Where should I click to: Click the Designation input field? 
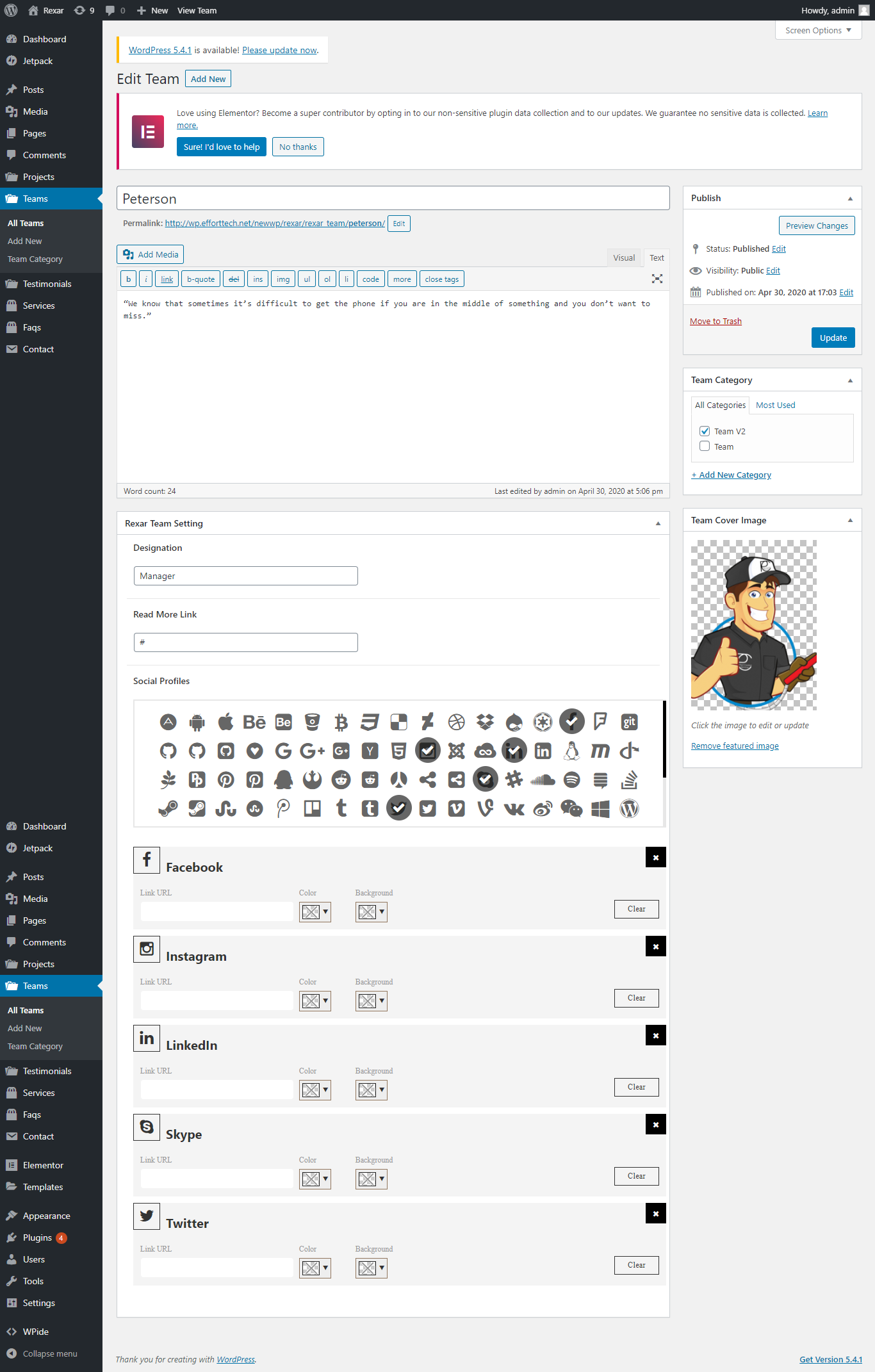pyautogui.click(x=245, y=576)
